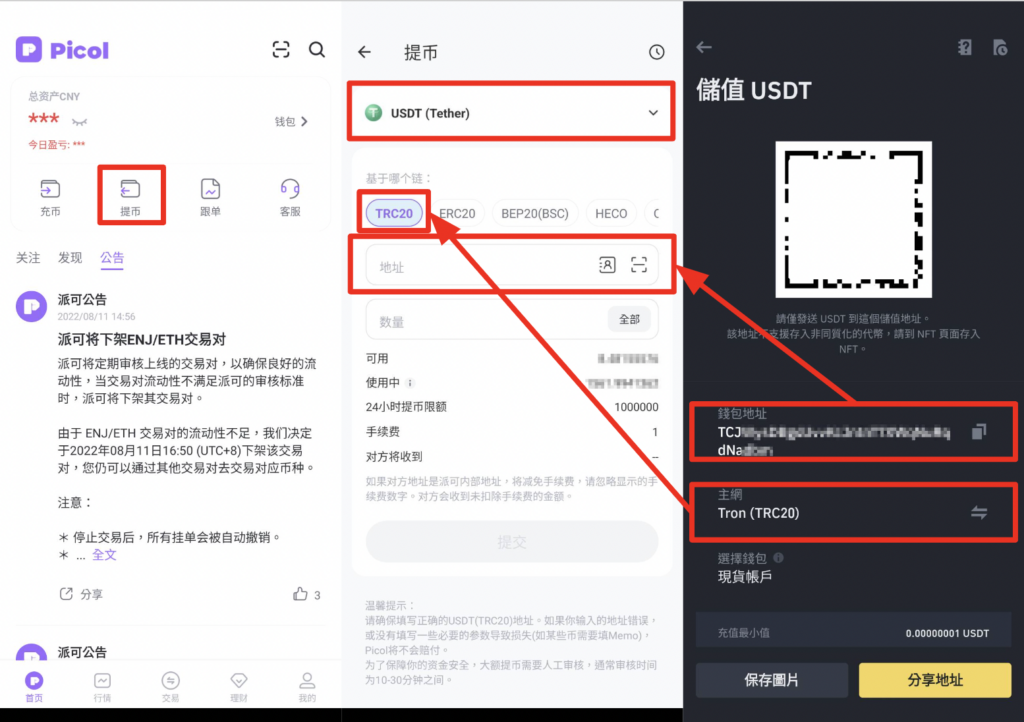The height and width of the screenshot is (722, 1024).
Task: Open 行情 markets in bottom navigation
Action: [x=103, y=687]
